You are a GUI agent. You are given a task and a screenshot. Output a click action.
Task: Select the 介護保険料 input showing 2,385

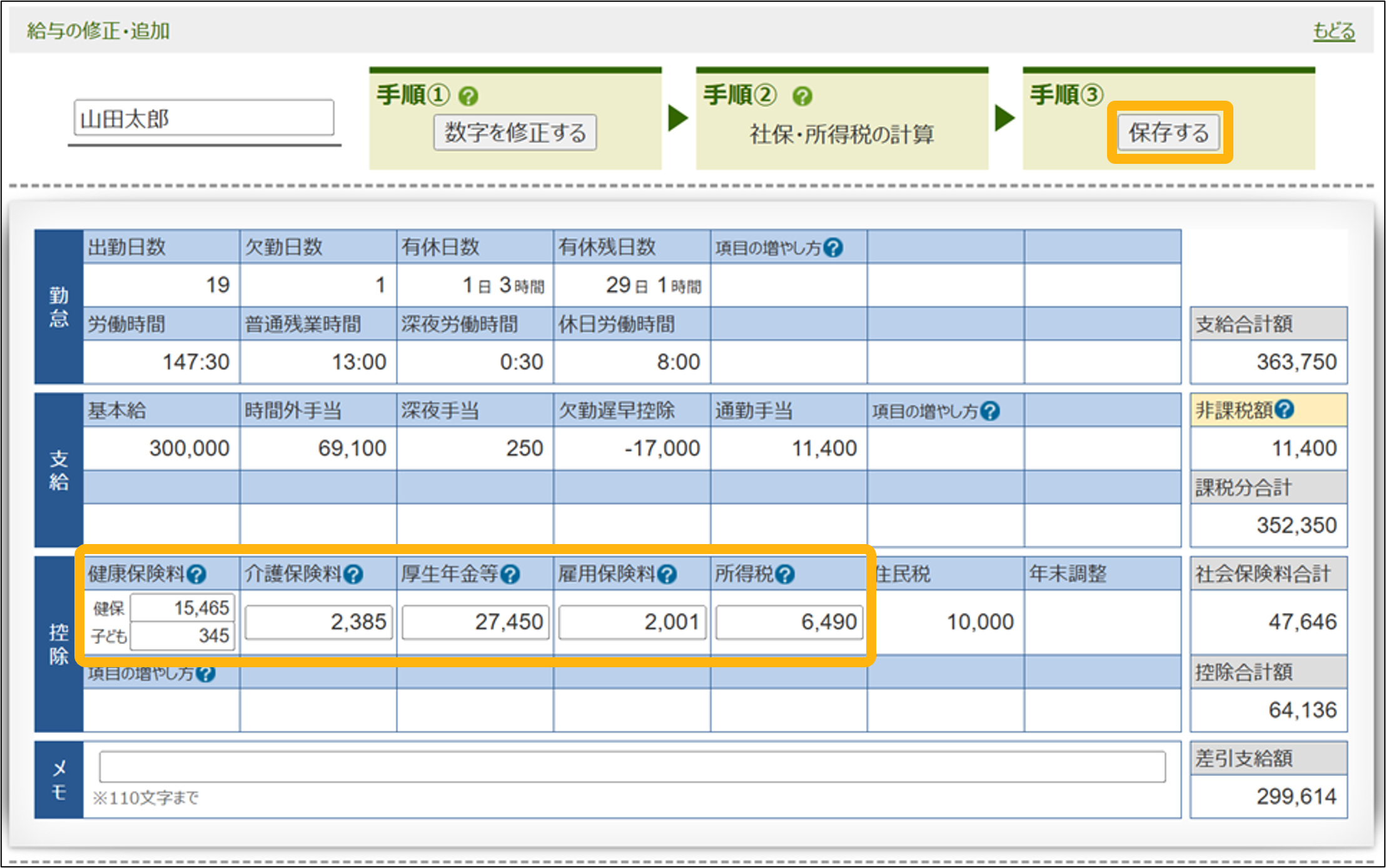pos(318,622)
